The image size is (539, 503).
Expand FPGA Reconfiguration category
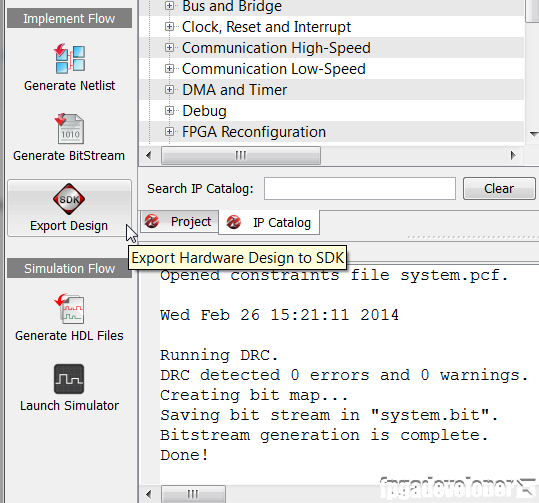point(169,131)
